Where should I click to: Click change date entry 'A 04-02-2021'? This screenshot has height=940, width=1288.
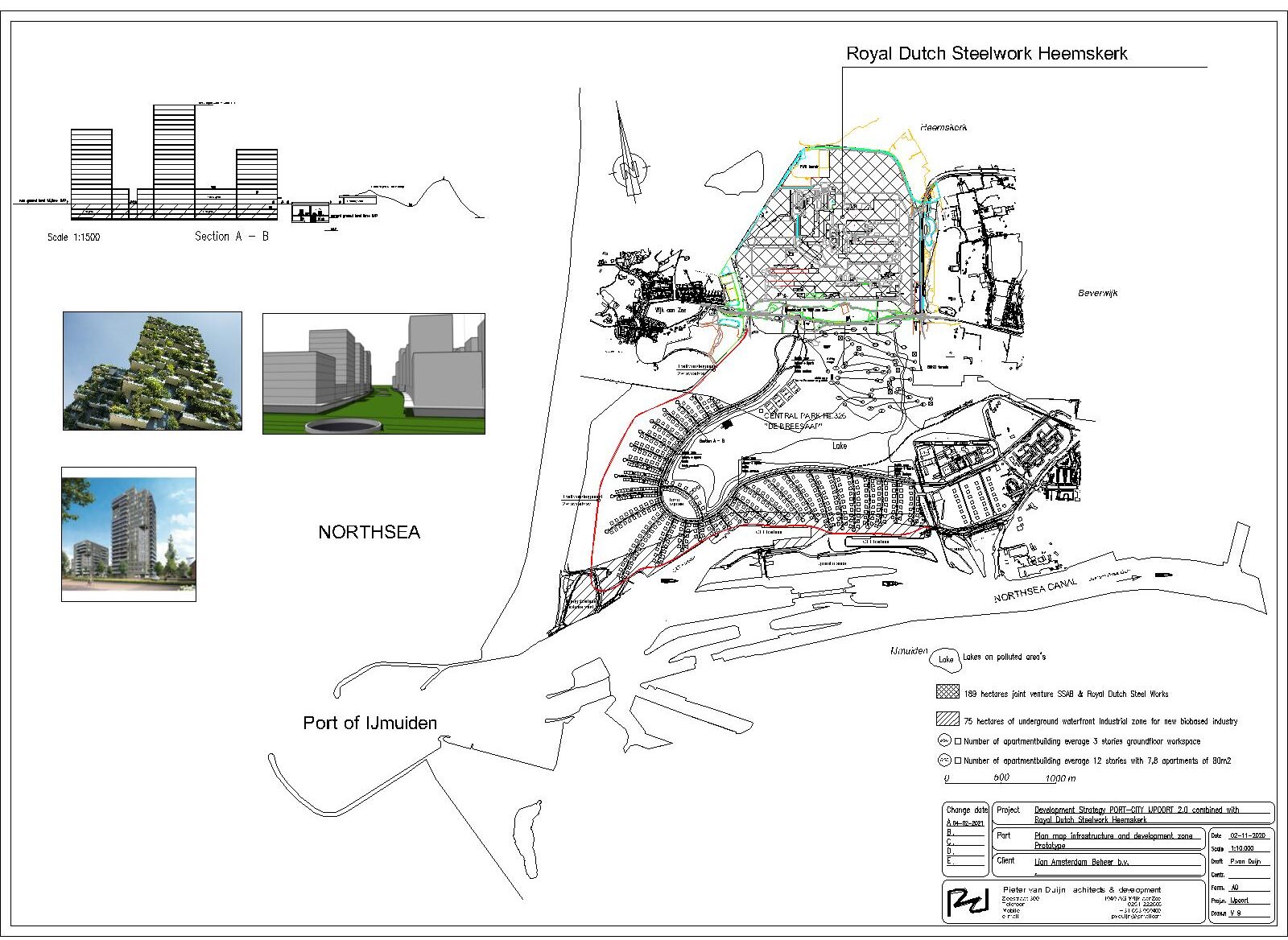[x=964, y=822]
